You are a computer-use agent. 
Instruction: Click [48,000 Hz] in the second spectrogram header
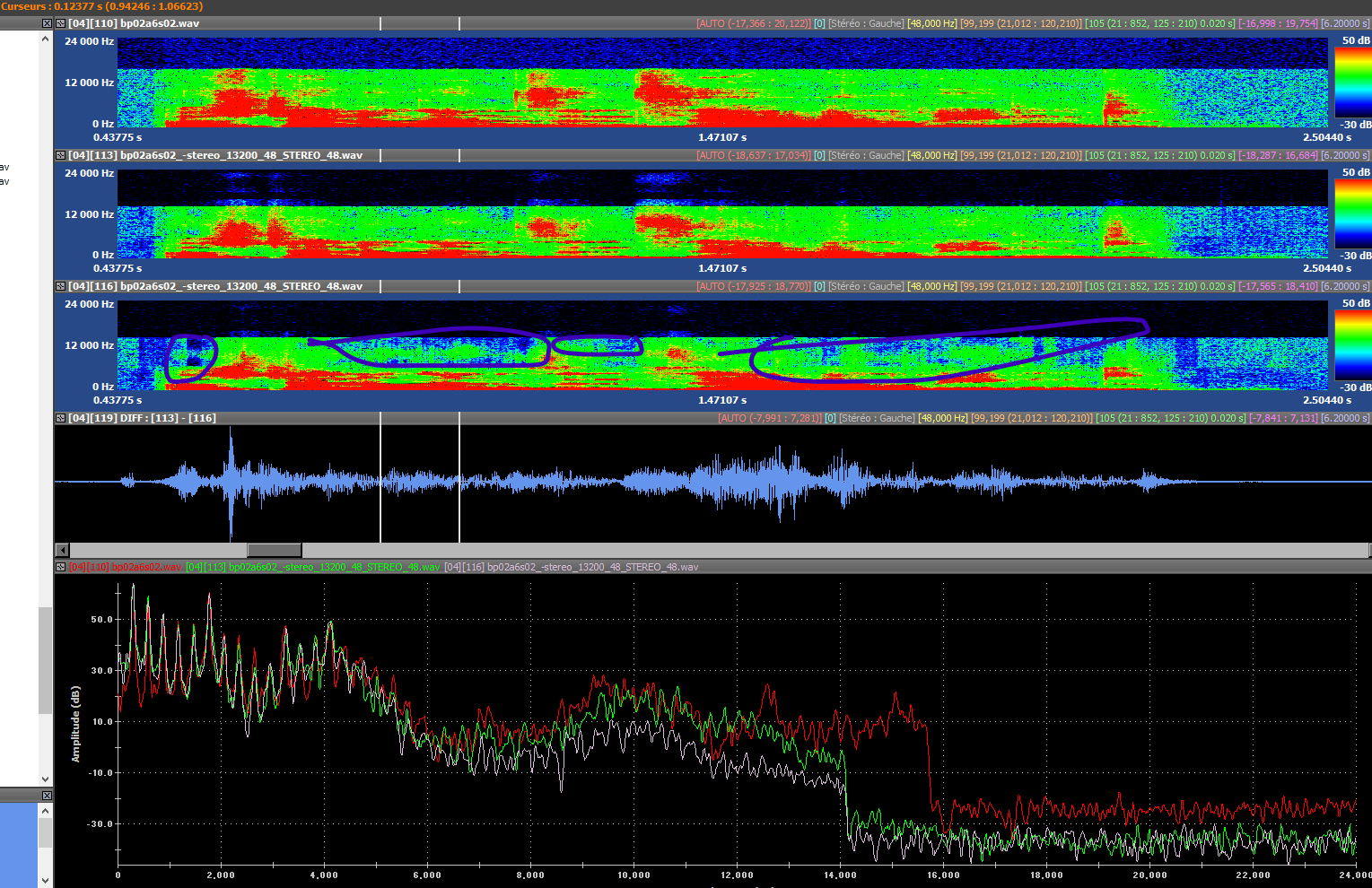click(x=932, y=155)
